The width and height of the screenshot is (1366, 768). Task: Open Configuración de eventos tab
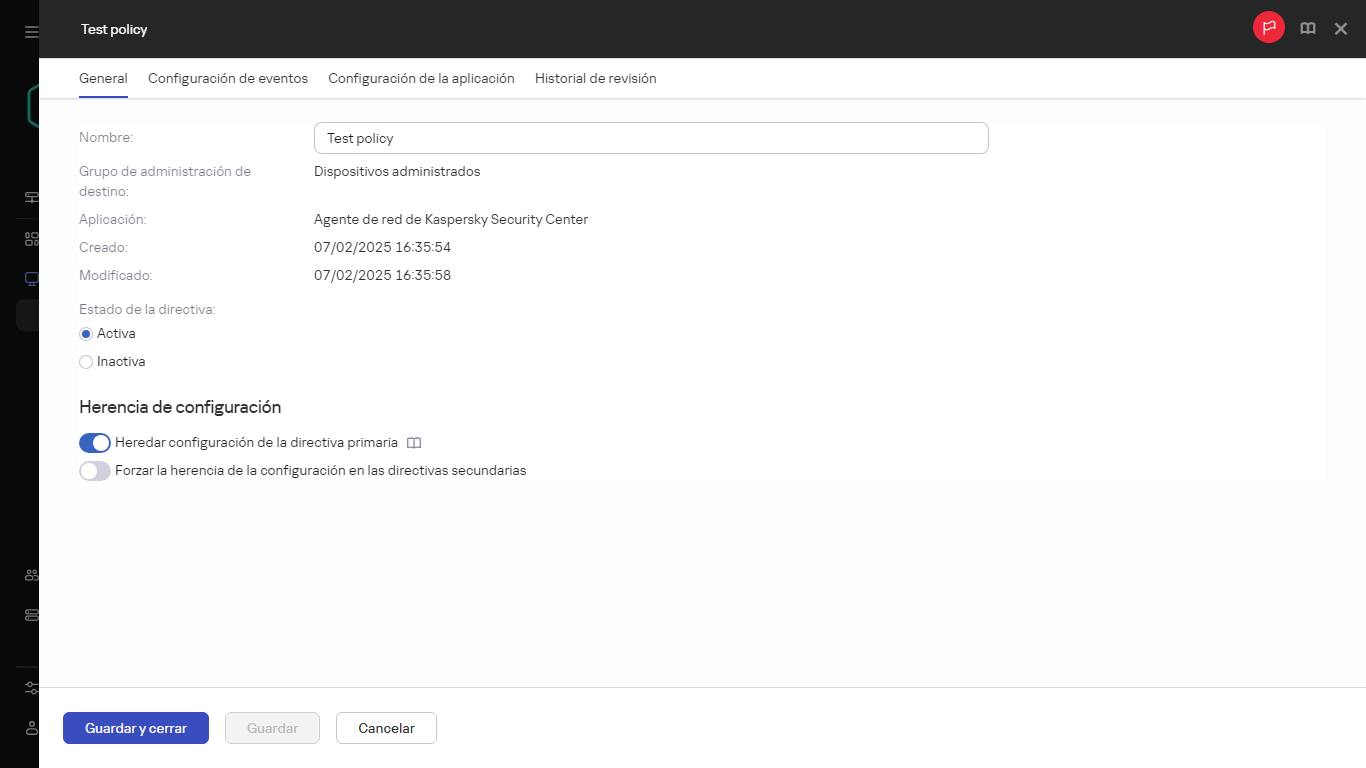(228, 78)
